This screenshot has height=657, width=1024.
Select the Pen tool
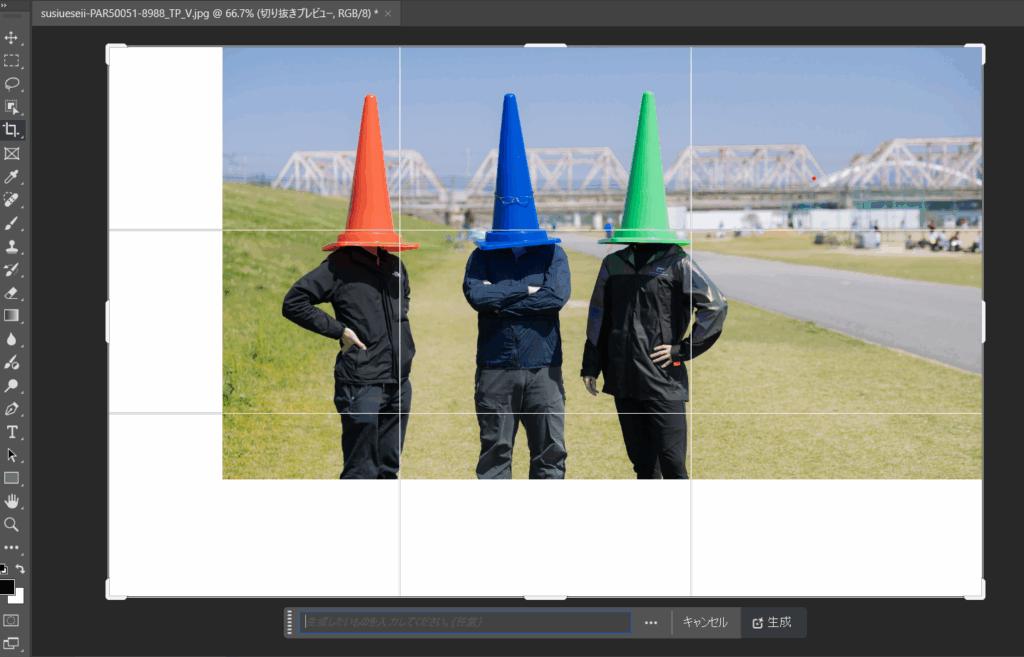pos(12,409)
